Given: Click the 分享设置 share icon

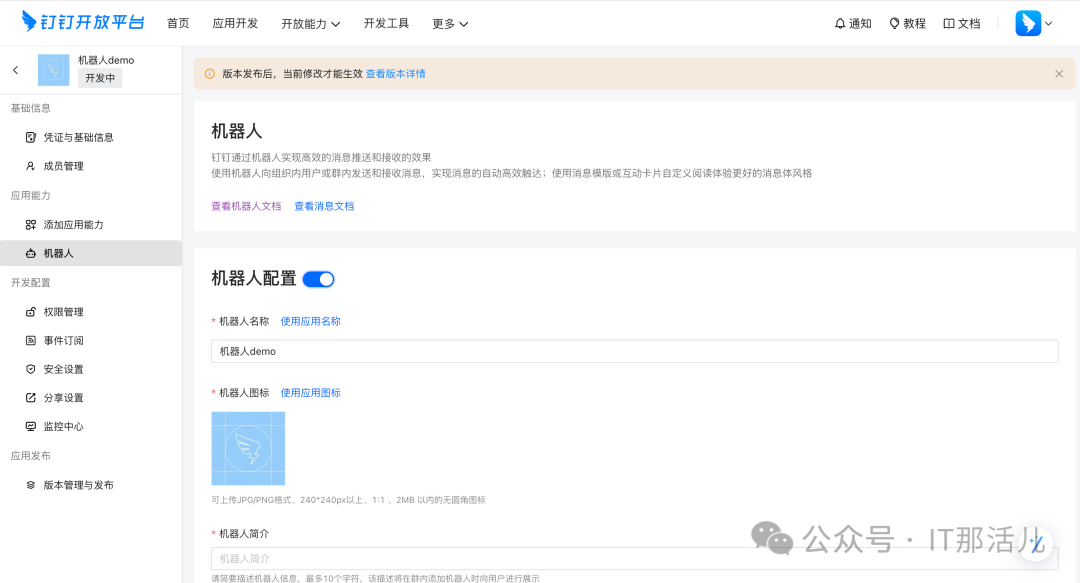Looking at the screenshot, I should (30, 398).
